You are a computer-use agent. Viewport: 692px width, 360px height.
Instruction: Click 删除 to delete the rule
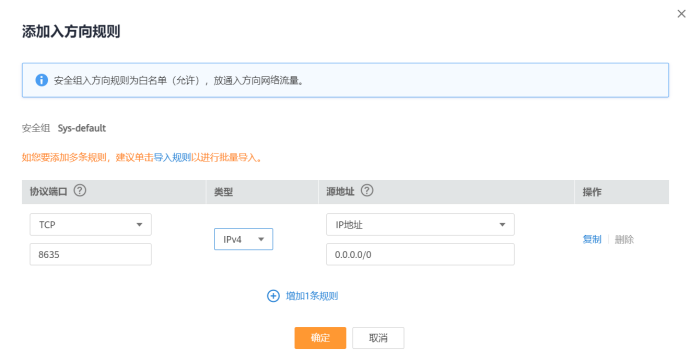click(x=624, y=239)
